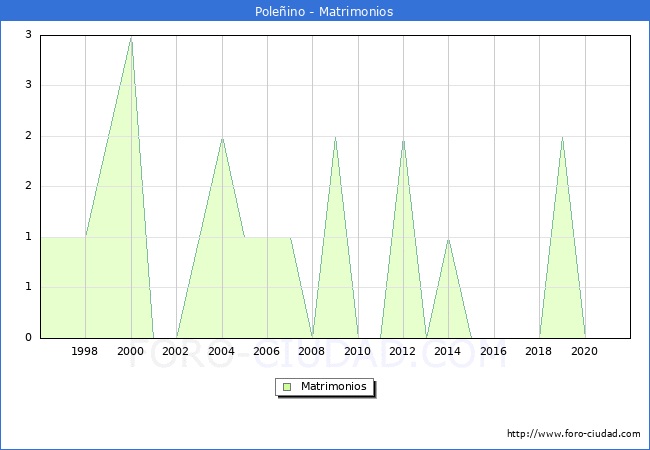The image size is (650, 450).
Task: Click the 2004 data peak
Action: point(222,139)
